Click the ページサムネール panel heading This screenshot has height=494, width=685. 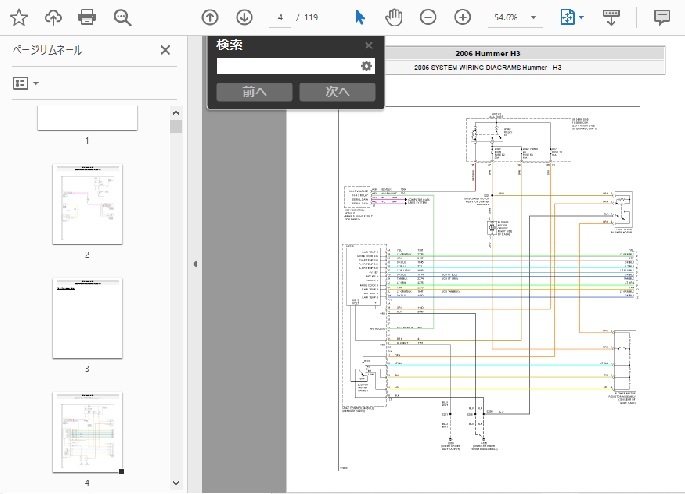point(47,50)
